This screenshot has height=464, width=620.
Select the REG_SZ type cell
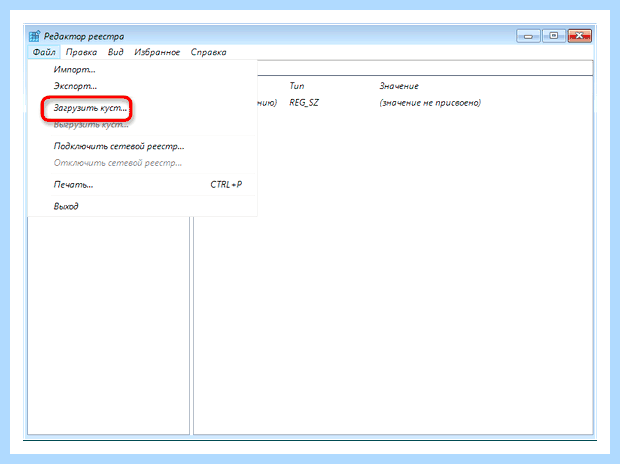[304, 103]
